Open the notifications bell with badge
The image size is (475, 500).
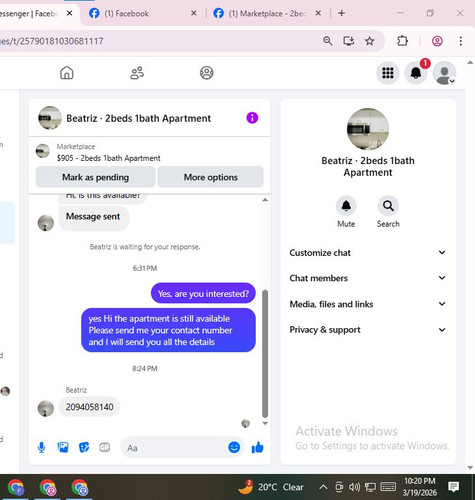[x=416, y=73]
